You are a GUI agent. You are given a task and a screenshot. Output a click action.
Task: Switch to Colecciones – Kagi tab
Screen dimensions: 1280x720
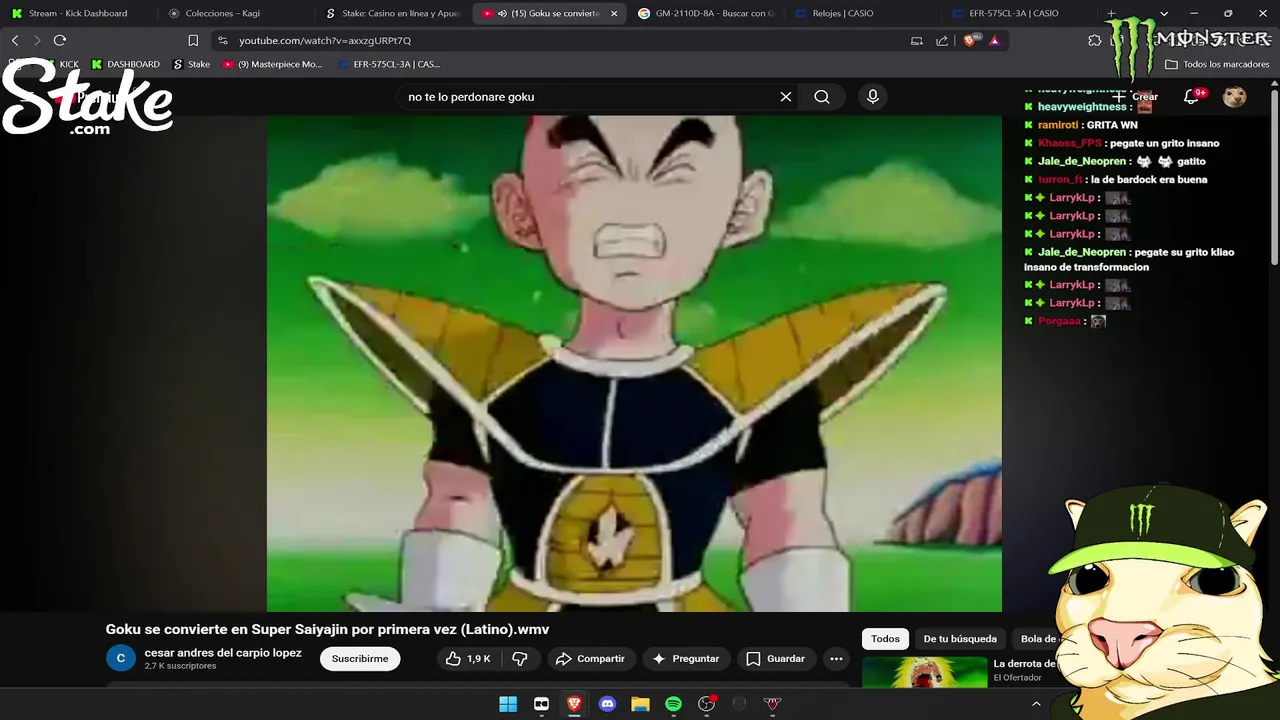[222, 14]
